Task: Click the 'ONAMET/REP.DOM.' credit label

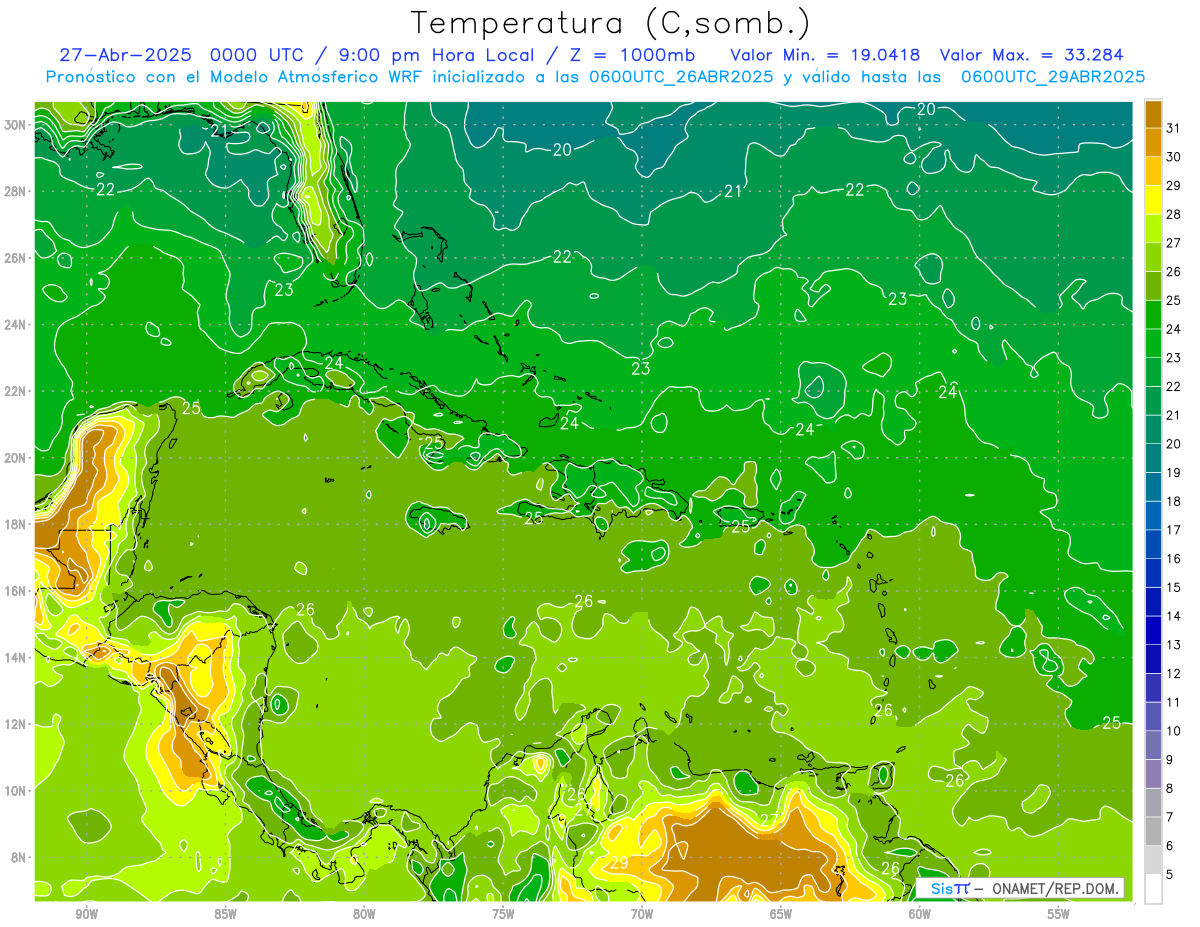Action: coord(1054,888)
